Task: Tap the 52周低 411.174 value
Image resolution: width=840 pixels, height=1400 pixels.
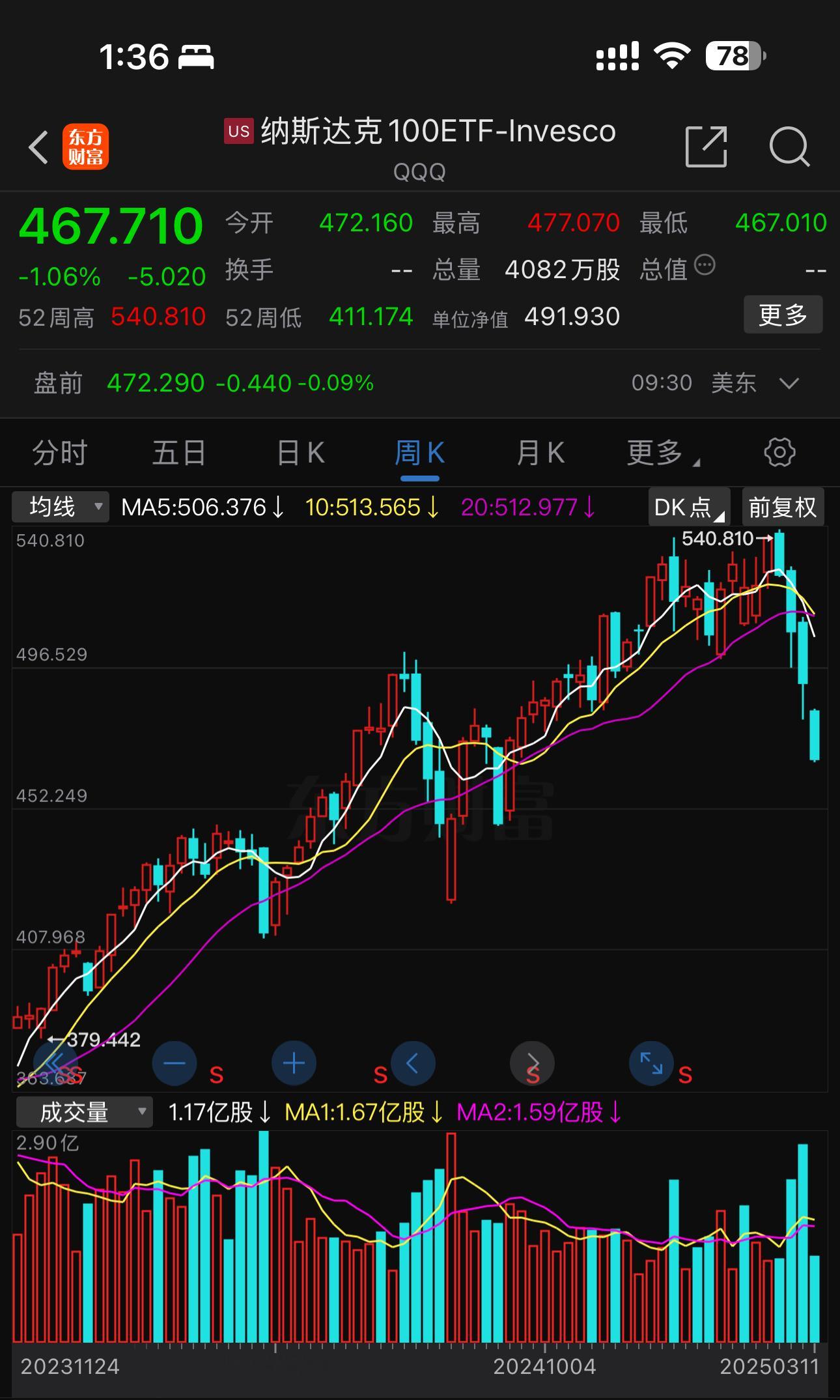Action: click(x=371, y=317)
